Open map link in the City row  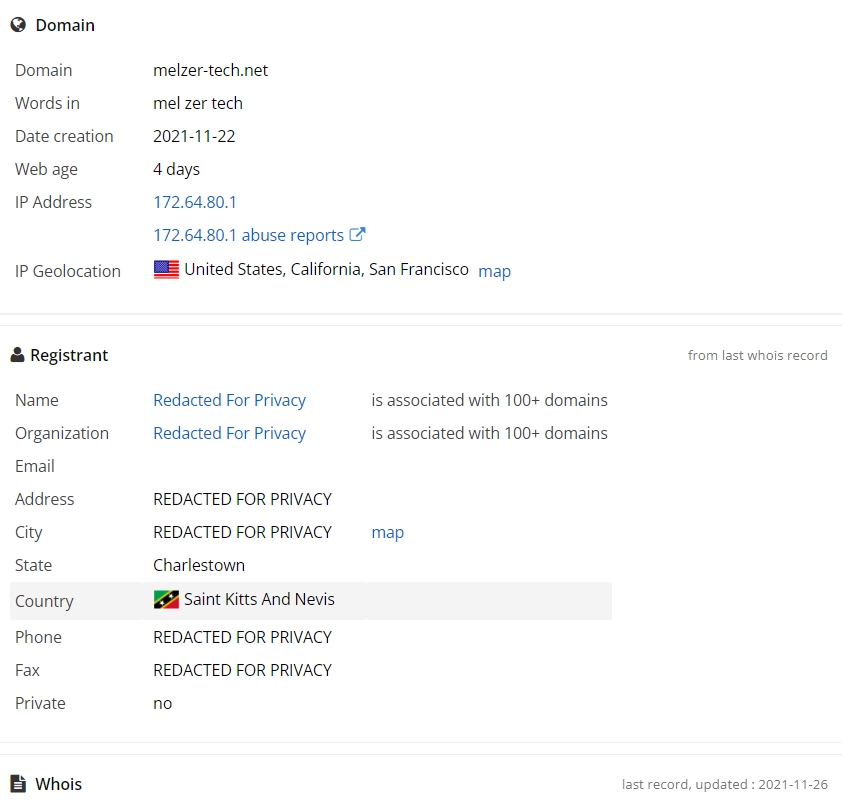(x=387, y=532)
